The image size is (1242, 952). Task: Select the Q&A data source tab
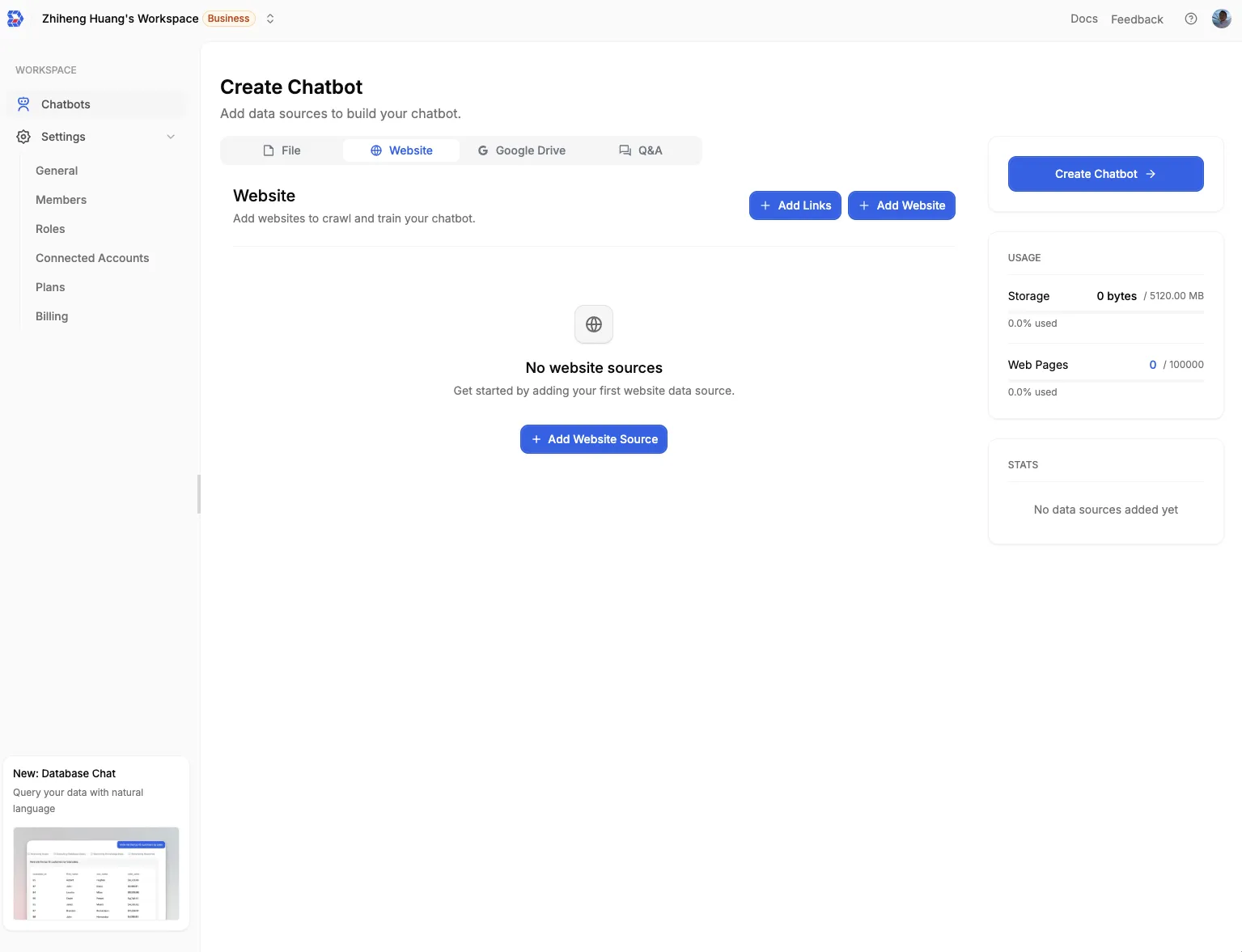click(x=641, y=150)
